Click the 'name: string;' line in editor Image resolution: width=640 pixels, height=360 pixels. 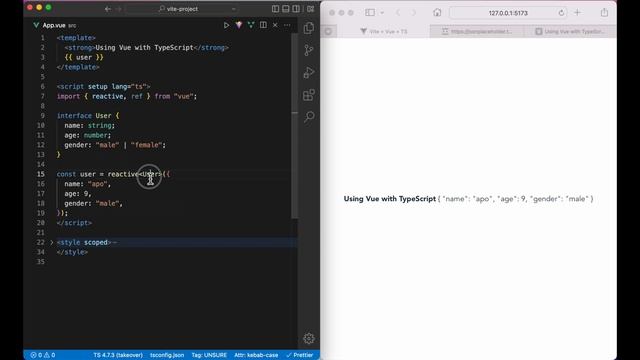tap(89, 126)
